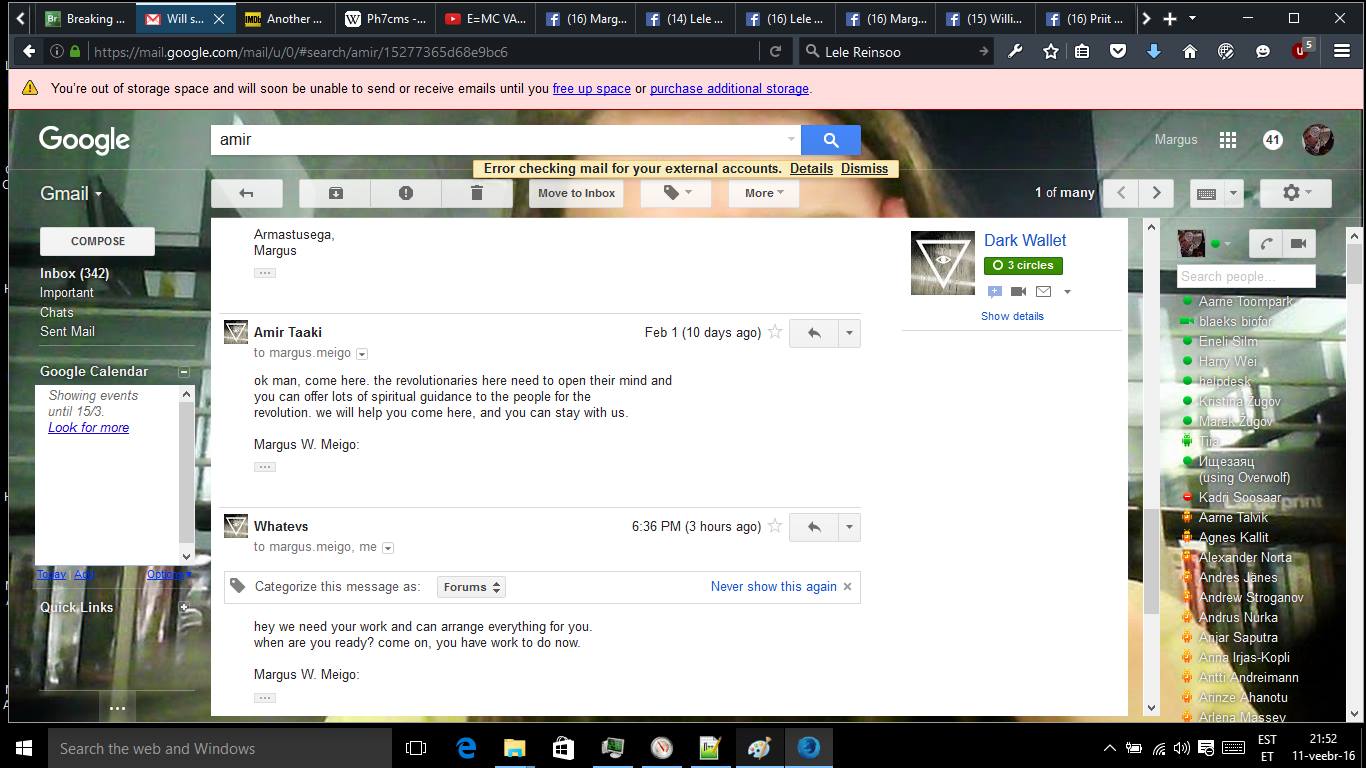Click Never show this again link

pyautogui.click(x=774, y=587)
